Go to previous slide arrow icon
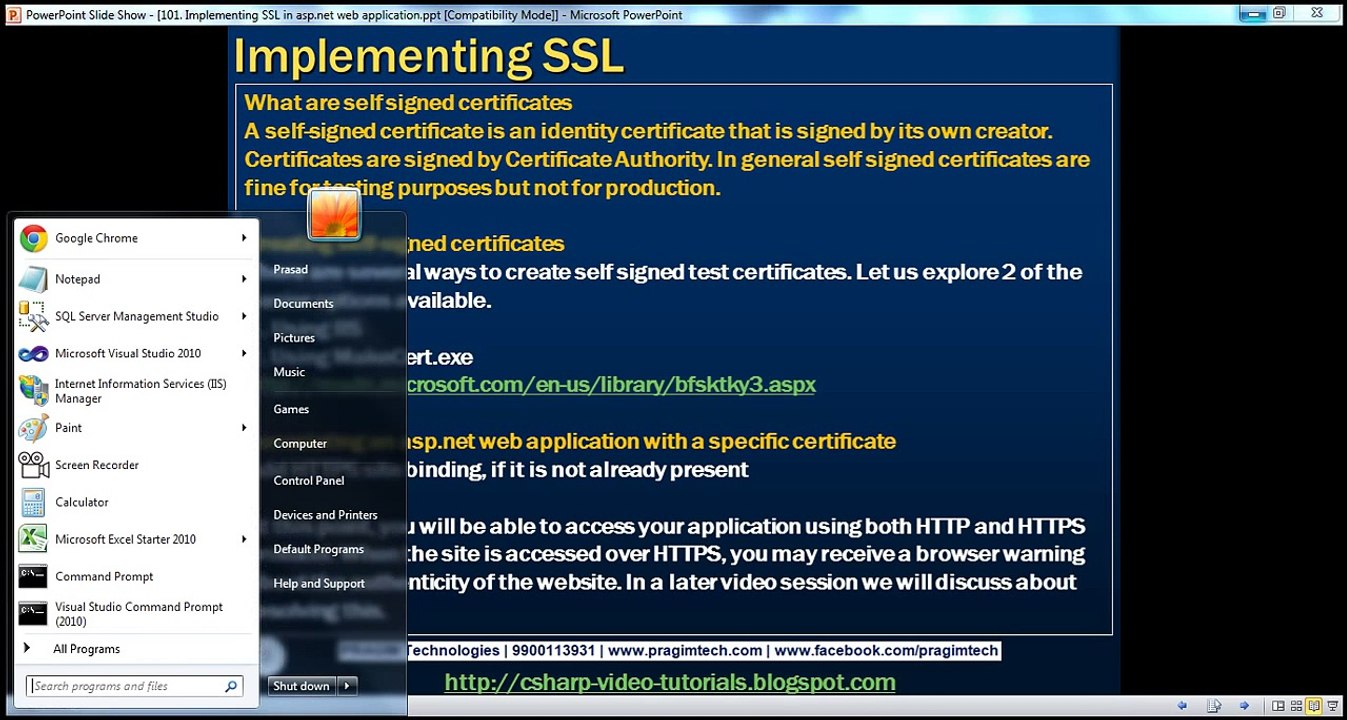The height and width of the screenshot is (720, 1347). coord(1182,706)
